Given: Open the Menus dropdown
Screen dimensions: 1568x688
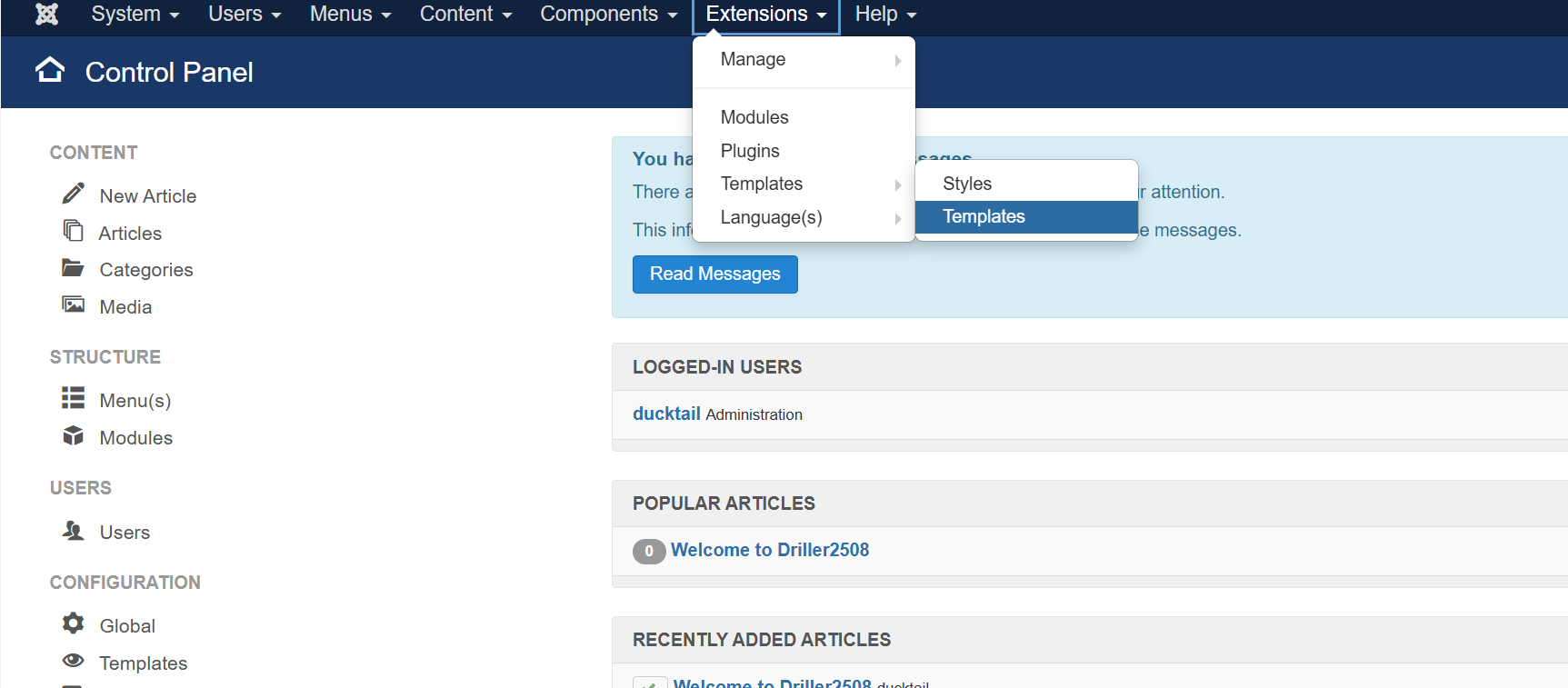Looking at the screenshot, I should 350,14.
